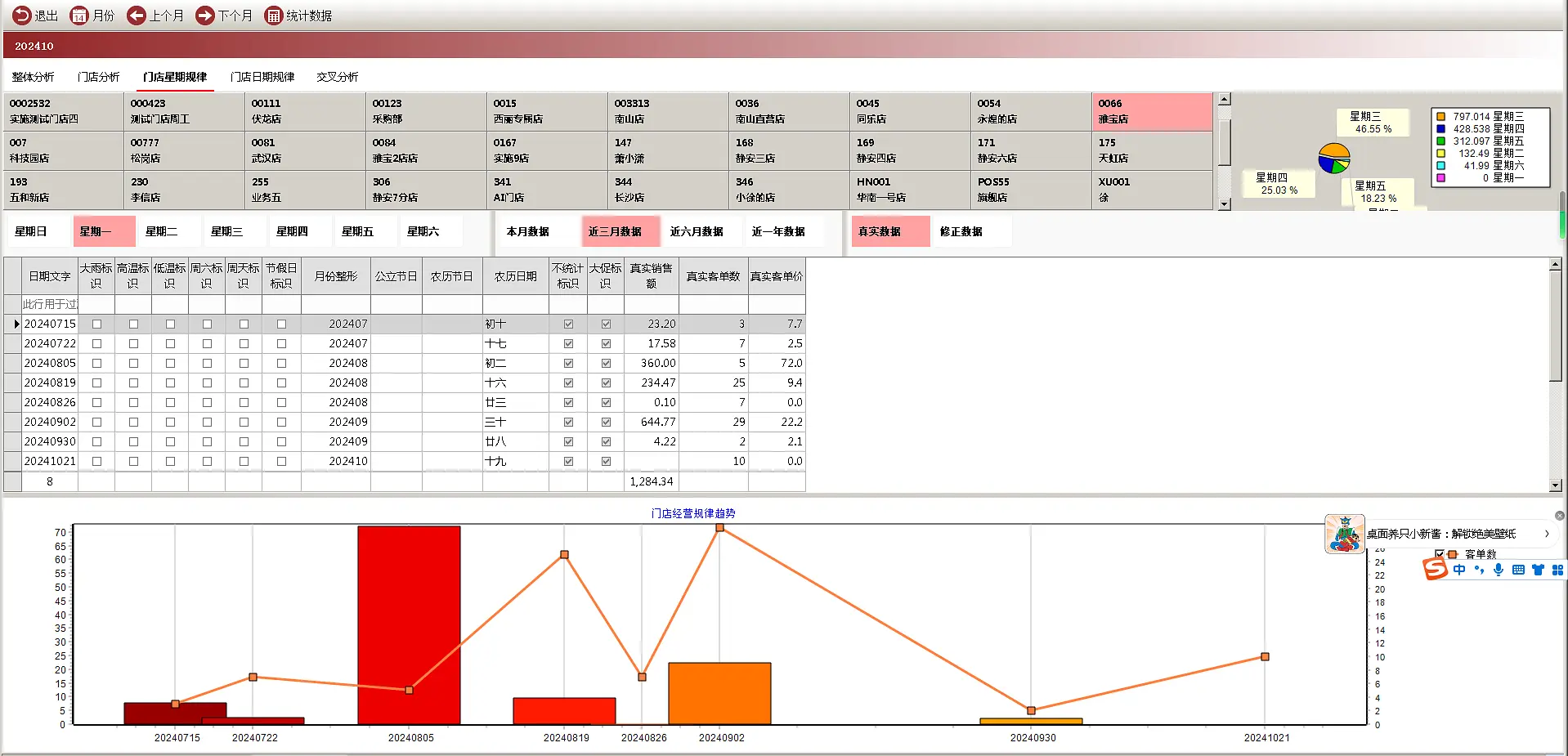Screen dimensions: 1568x756
Task: Open the promo popup chevron arrow
Action: coord(1547,534)
